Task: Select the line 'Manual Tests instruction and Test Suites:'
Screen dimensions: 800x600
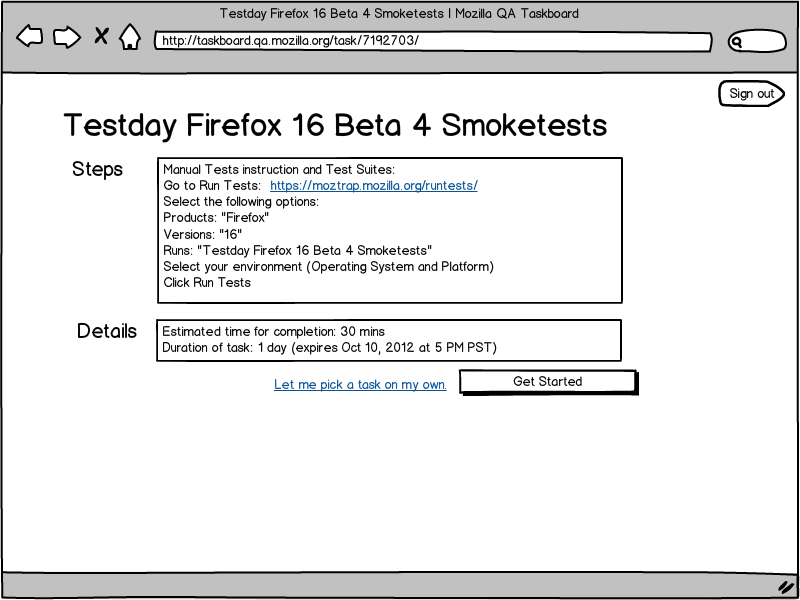Action: coord(279,169)
